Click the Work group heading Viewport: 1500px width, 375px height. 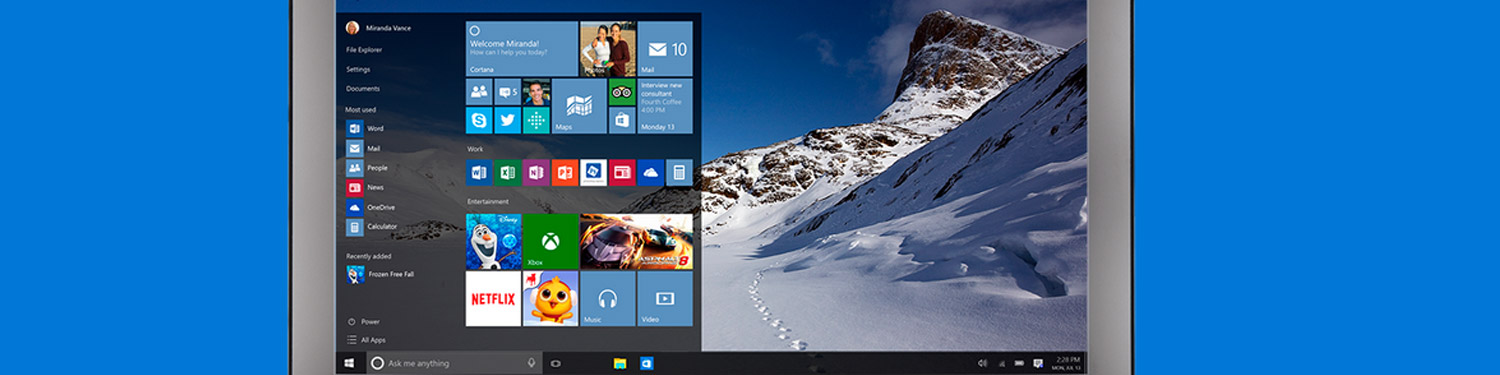tap(475, 149)
